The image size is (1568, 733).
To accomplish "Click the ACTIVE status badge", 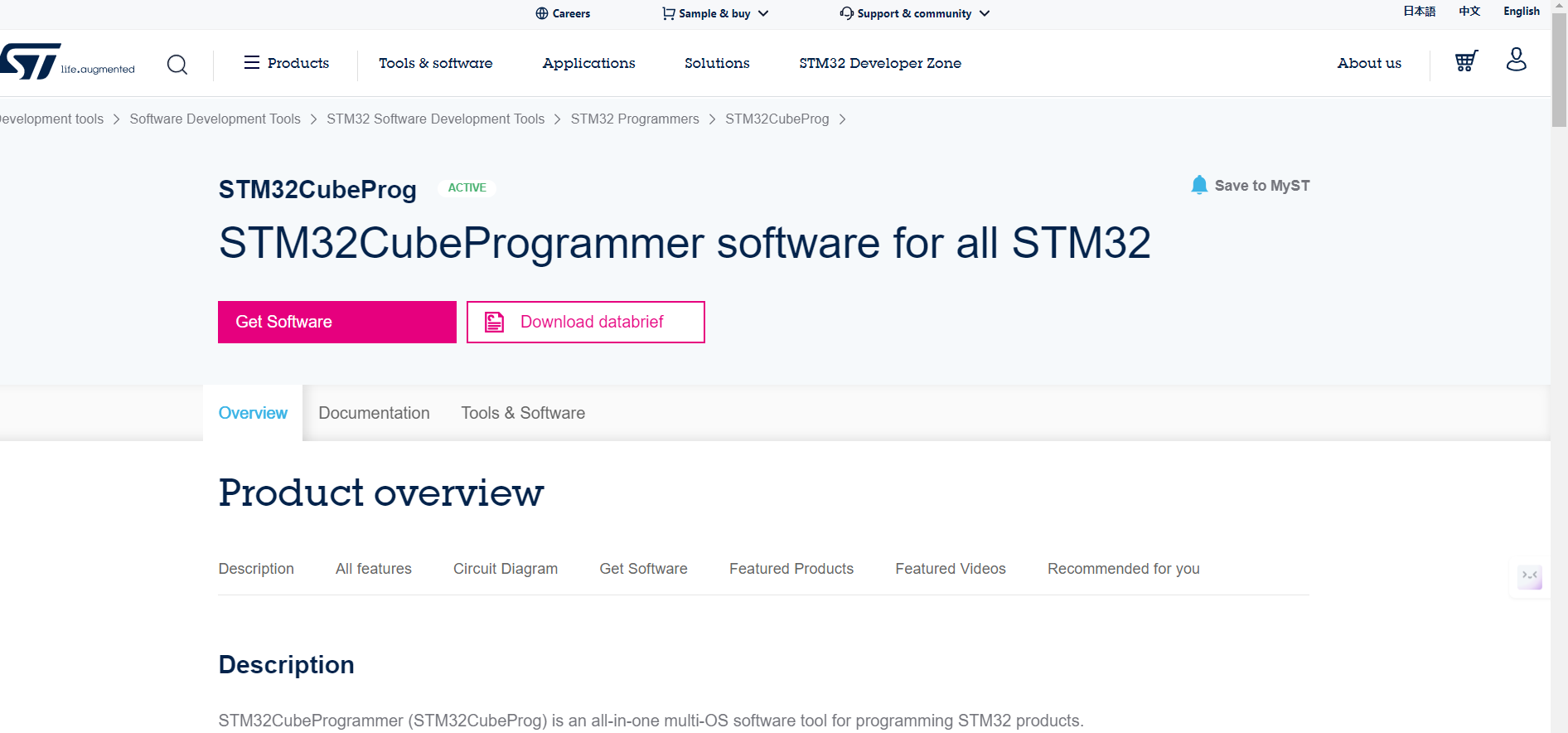I will click(x=467, y=188).
